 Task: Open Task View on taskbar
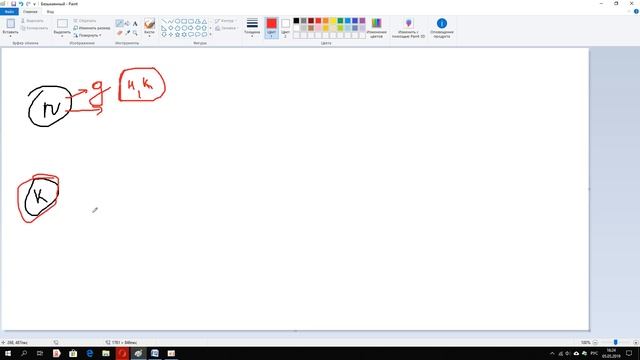tap(40, 353)
